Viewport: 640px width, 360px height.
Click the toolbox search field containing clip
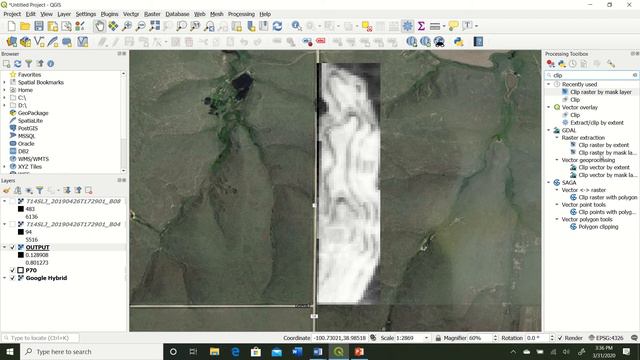[592, 75]
